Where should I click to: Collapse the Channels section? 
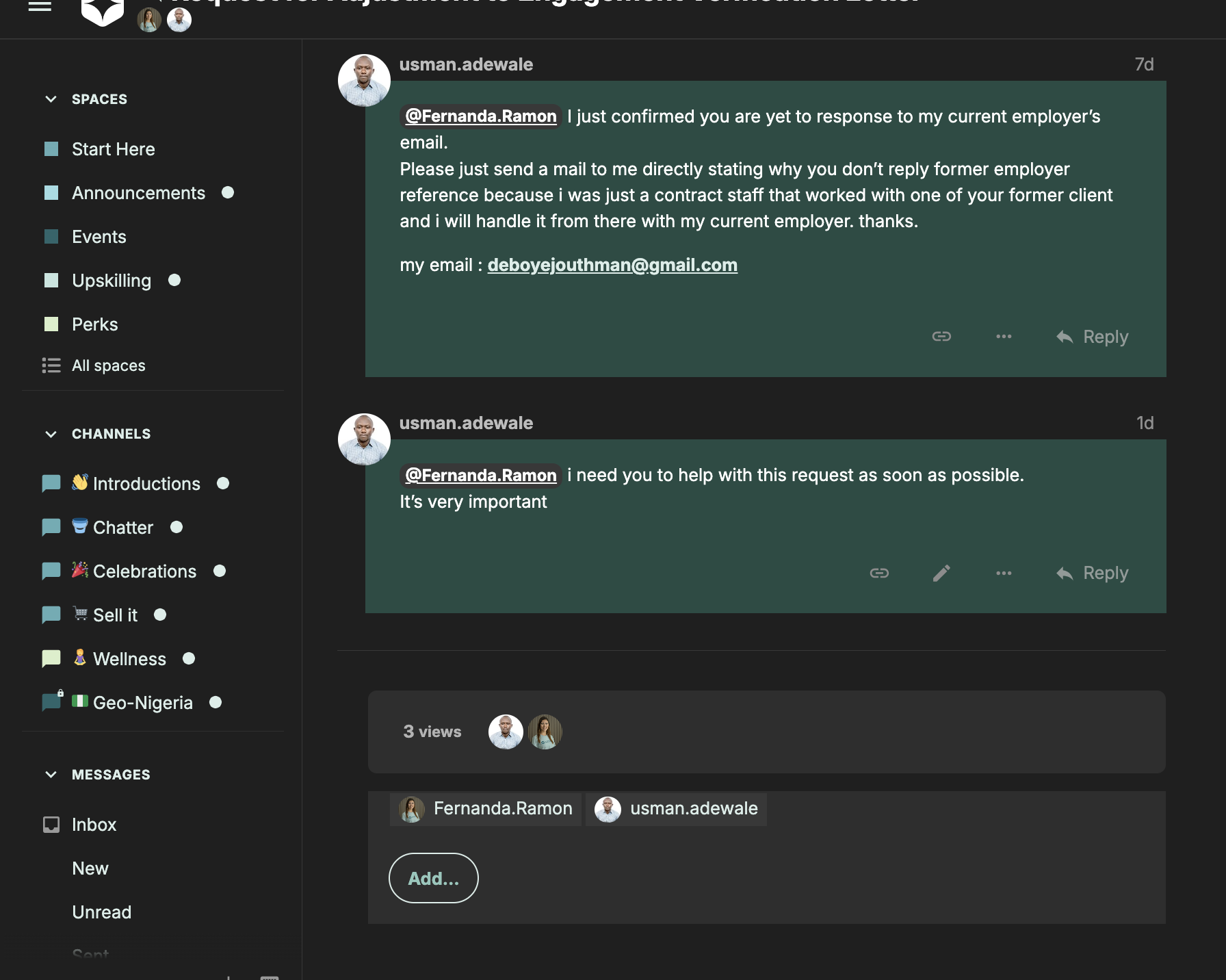(x=51, y=434)
